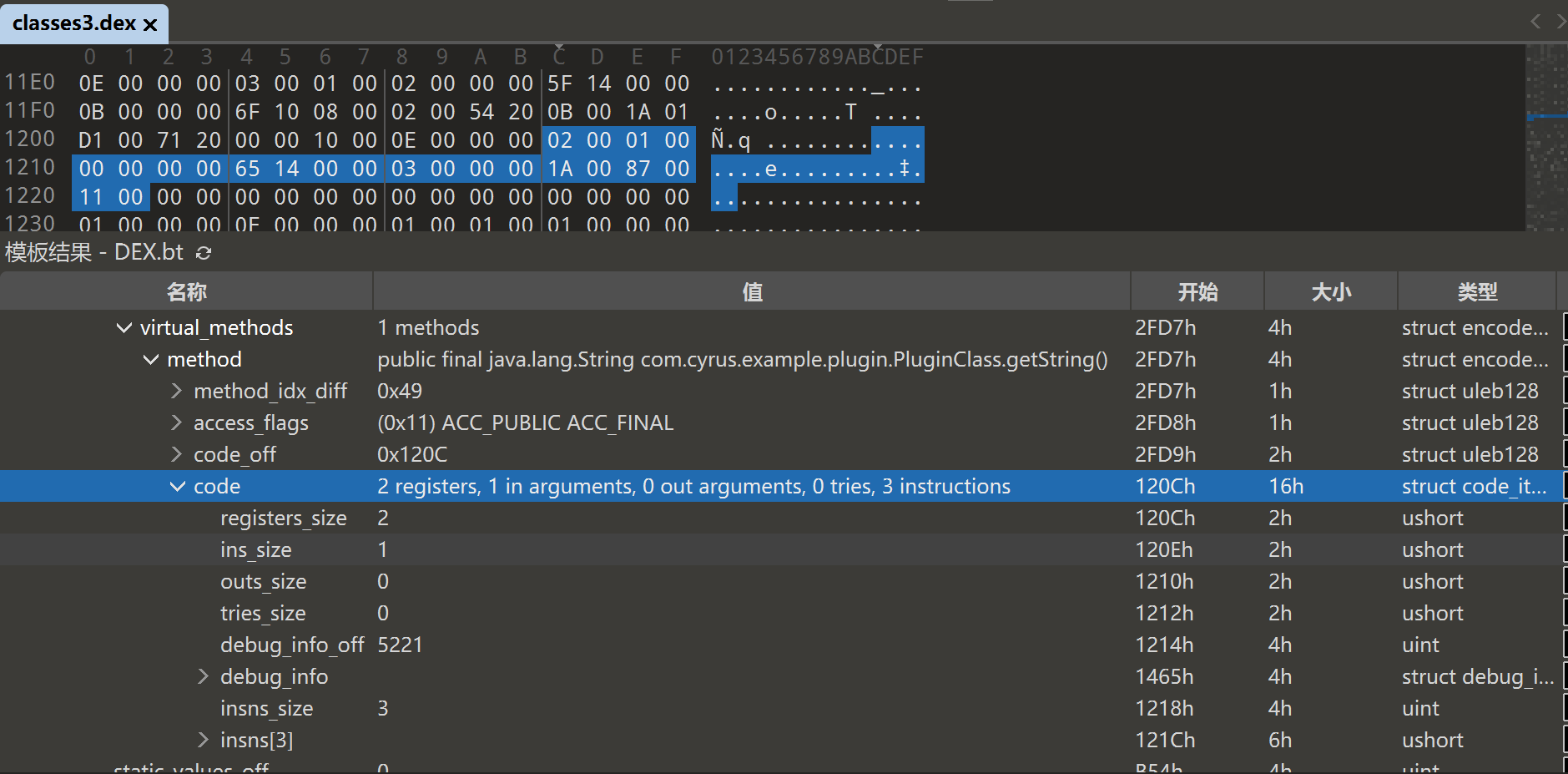Click hex row address 1210

[x=30, y=167]
